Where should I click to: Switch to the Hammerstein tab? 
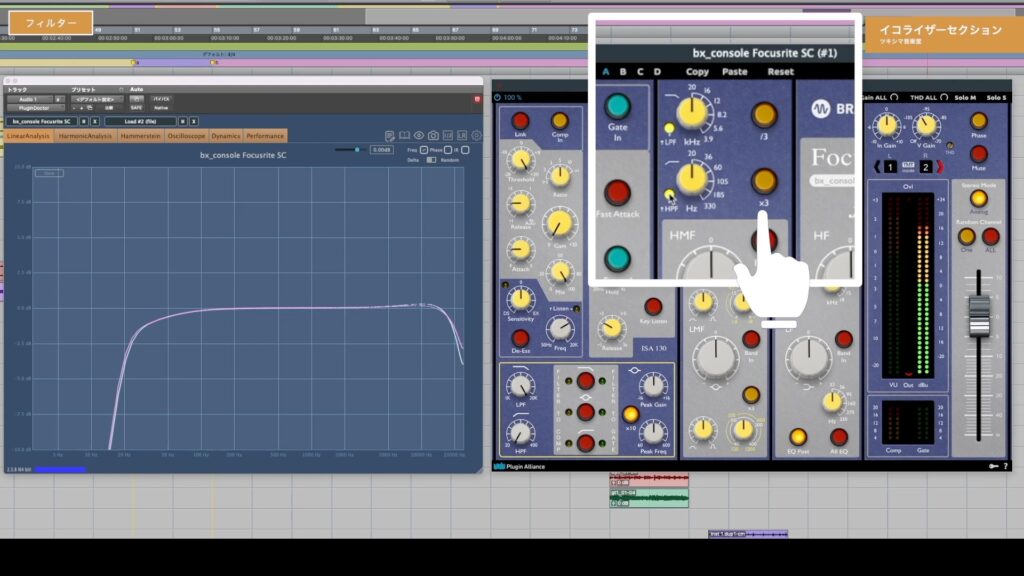(x=140, y=136)
